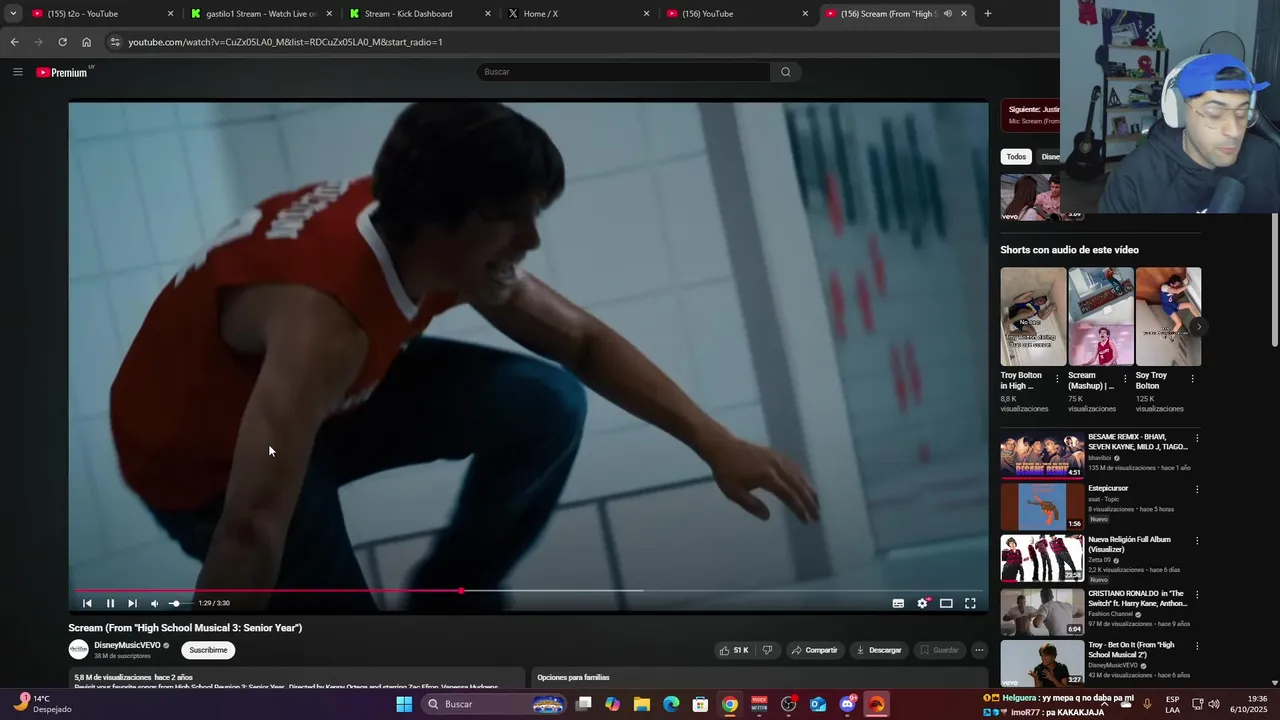
Task: Dislike the video with thumbs down
Action: pos(767,650)
